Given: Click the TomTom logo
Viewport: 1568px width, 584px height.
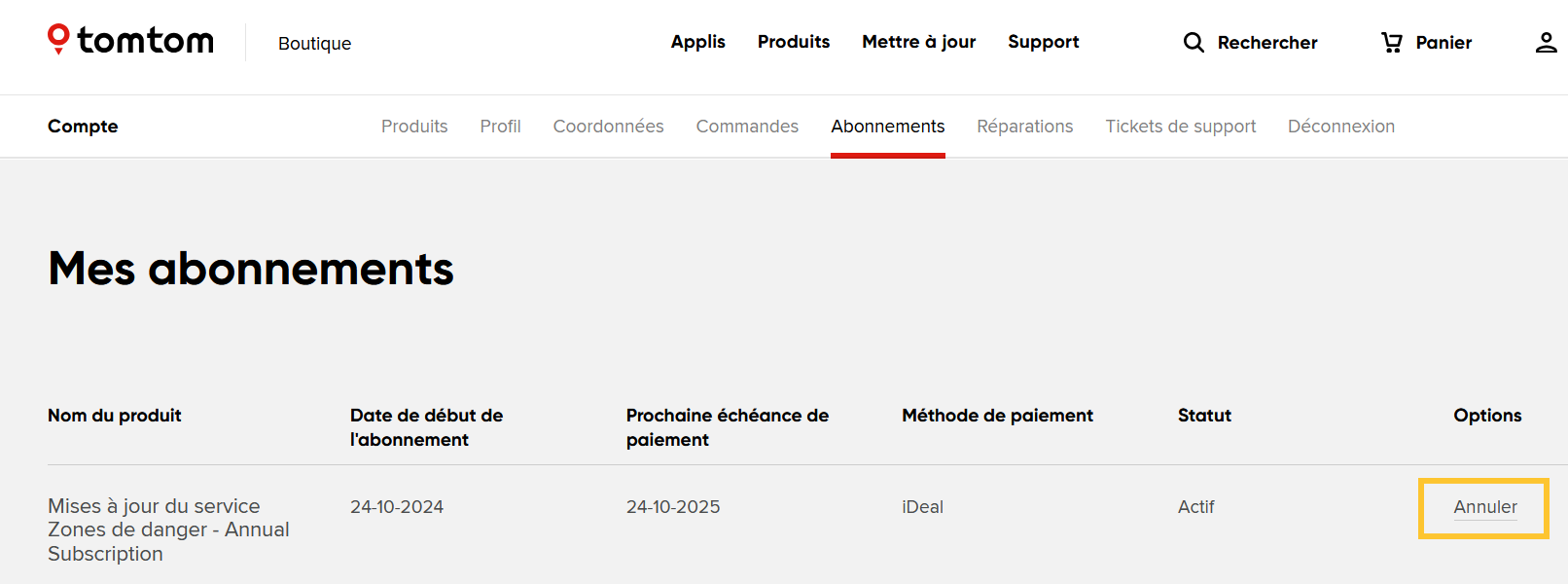Looking at the screenshot, I should point(130,41).
